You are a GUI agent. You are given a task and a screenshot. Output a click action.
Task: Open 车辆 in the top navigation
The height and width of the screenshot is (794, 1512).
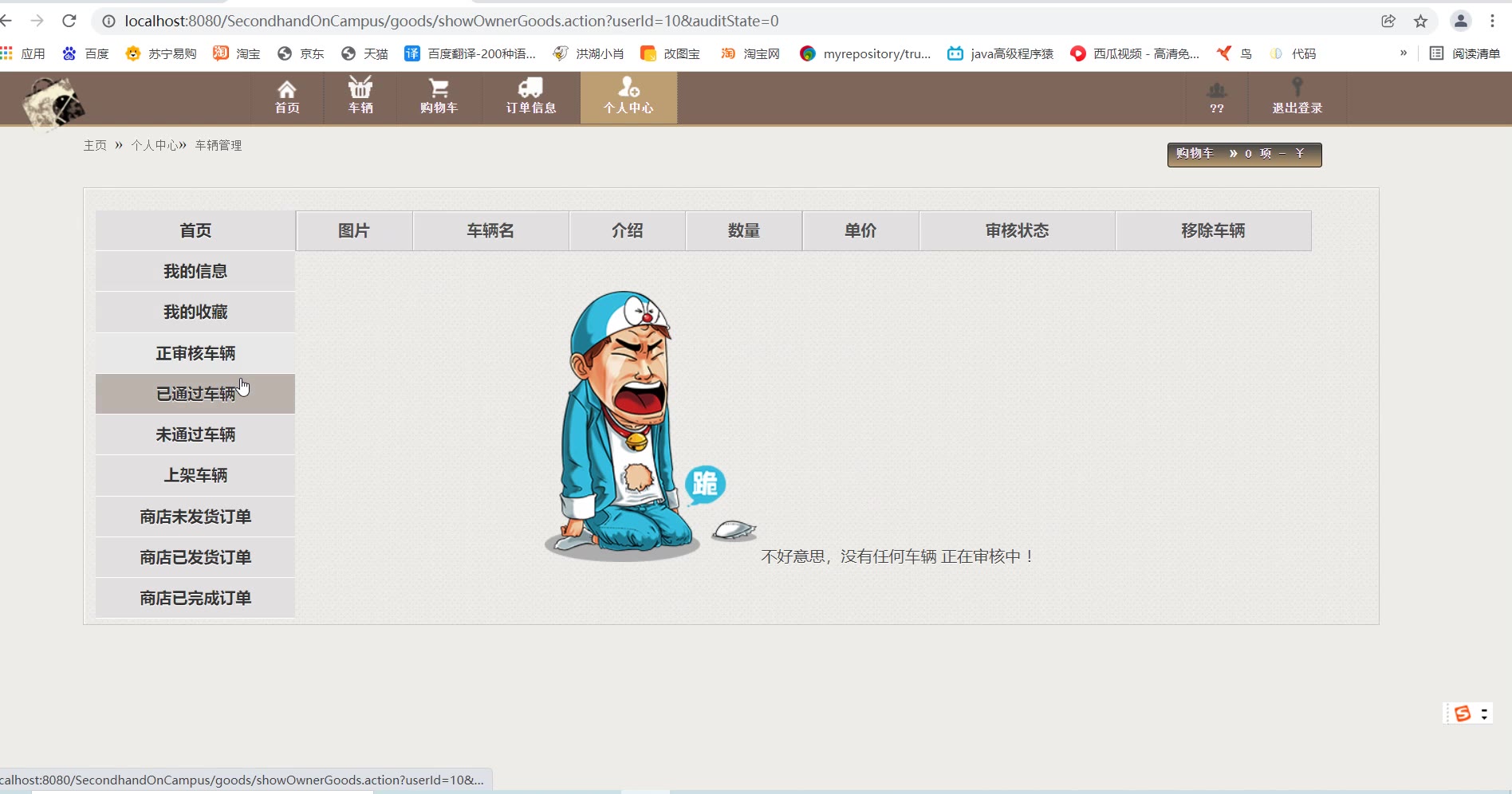point(360,97)
